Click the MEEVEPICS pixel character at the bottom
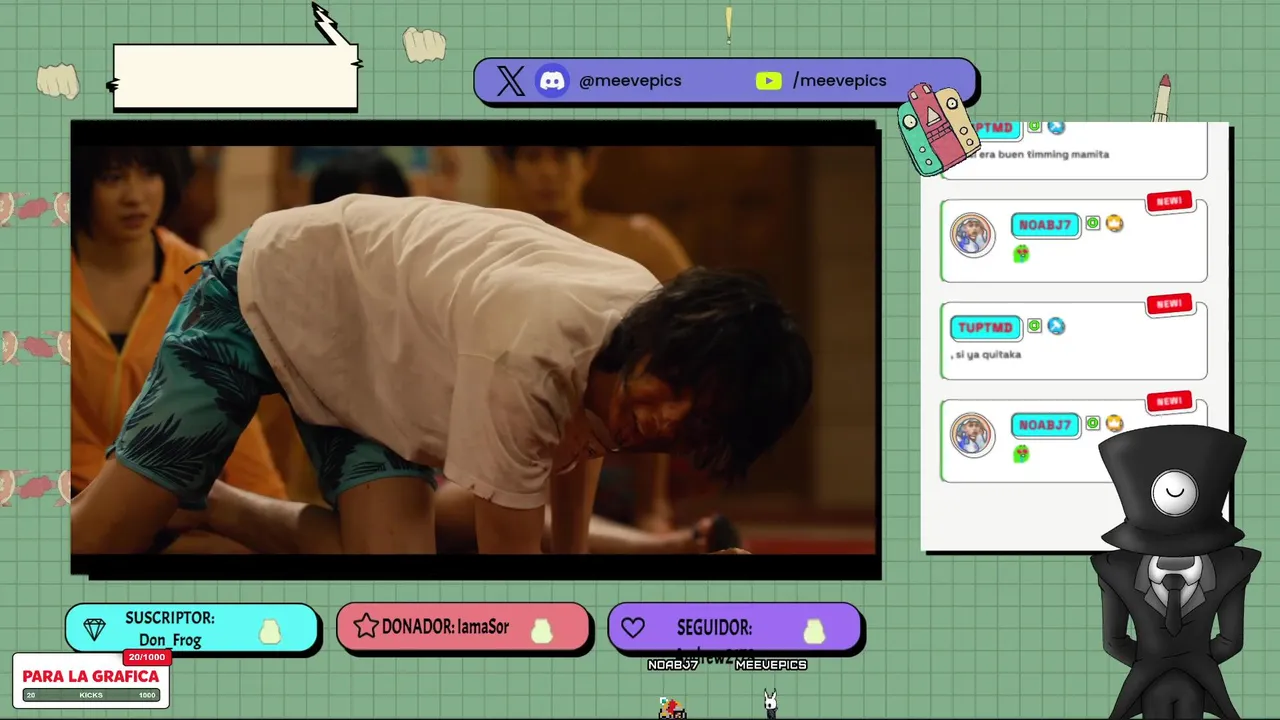Screen dimensions: 1280x720 [770, 703]
